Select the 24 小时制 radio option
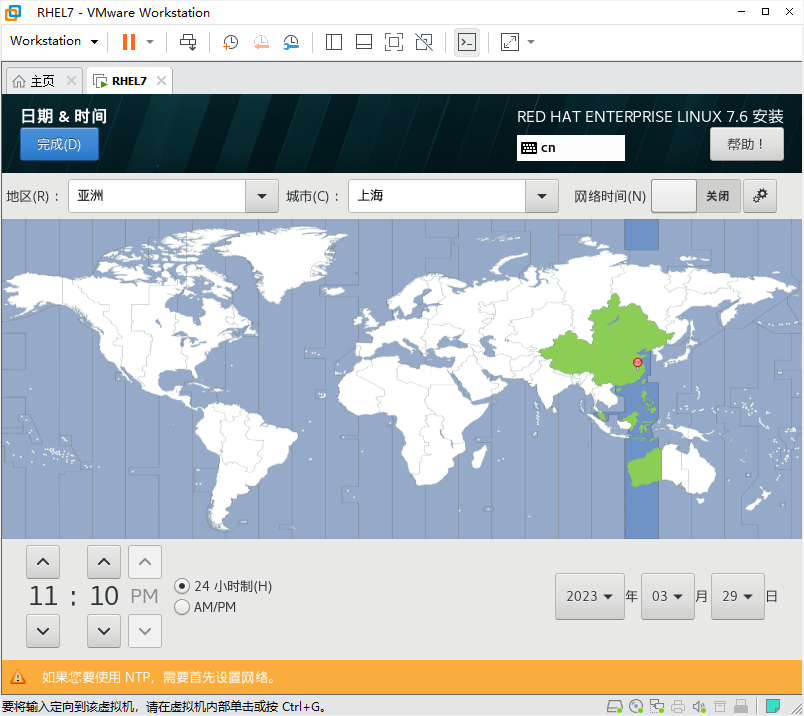 pyautogui.click(x=182, y=586)
